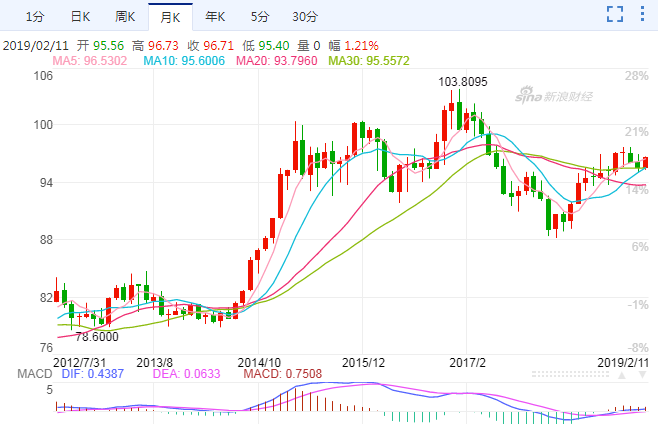Click the MA10: 95.6006 indicator label
The width and height of the screenshot is (663, 424).
pos(184,61)
